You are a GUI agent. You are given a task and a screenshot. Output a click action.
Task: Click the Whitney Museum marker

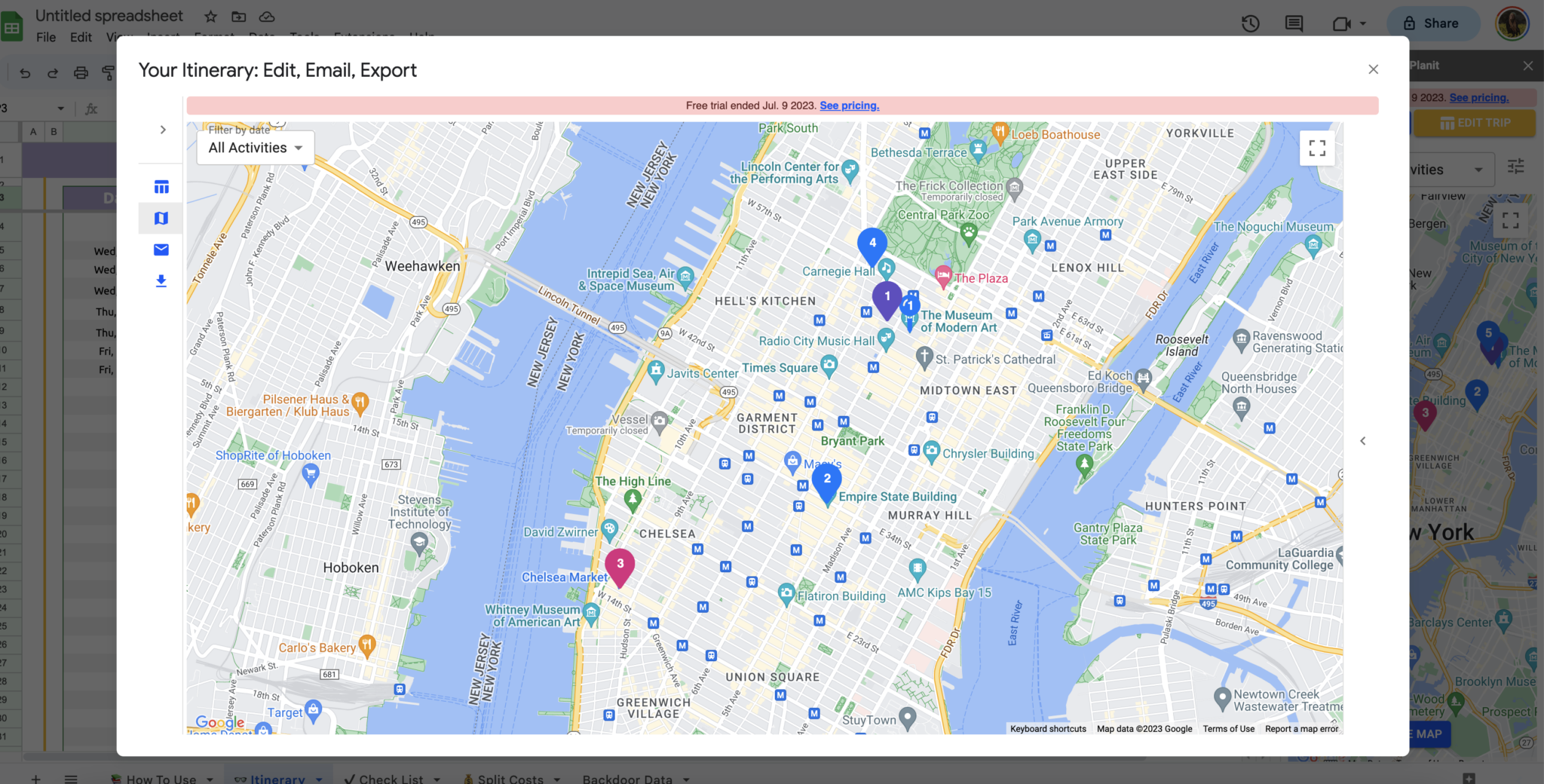click(x=592, y=614)
